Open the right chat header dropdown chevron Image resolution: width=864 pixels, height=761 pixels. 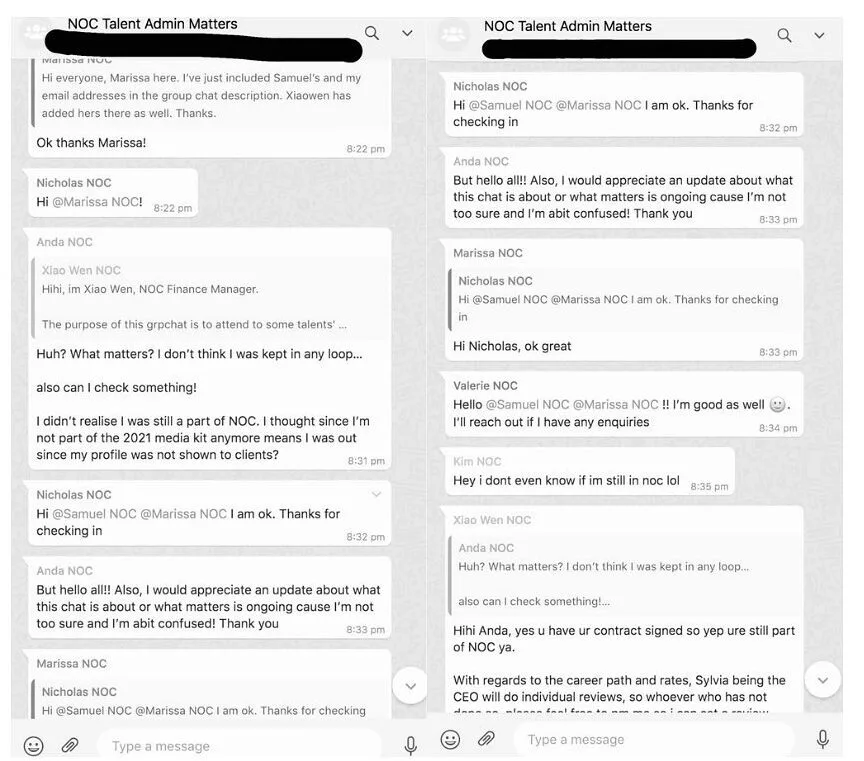tap(820, 35)
